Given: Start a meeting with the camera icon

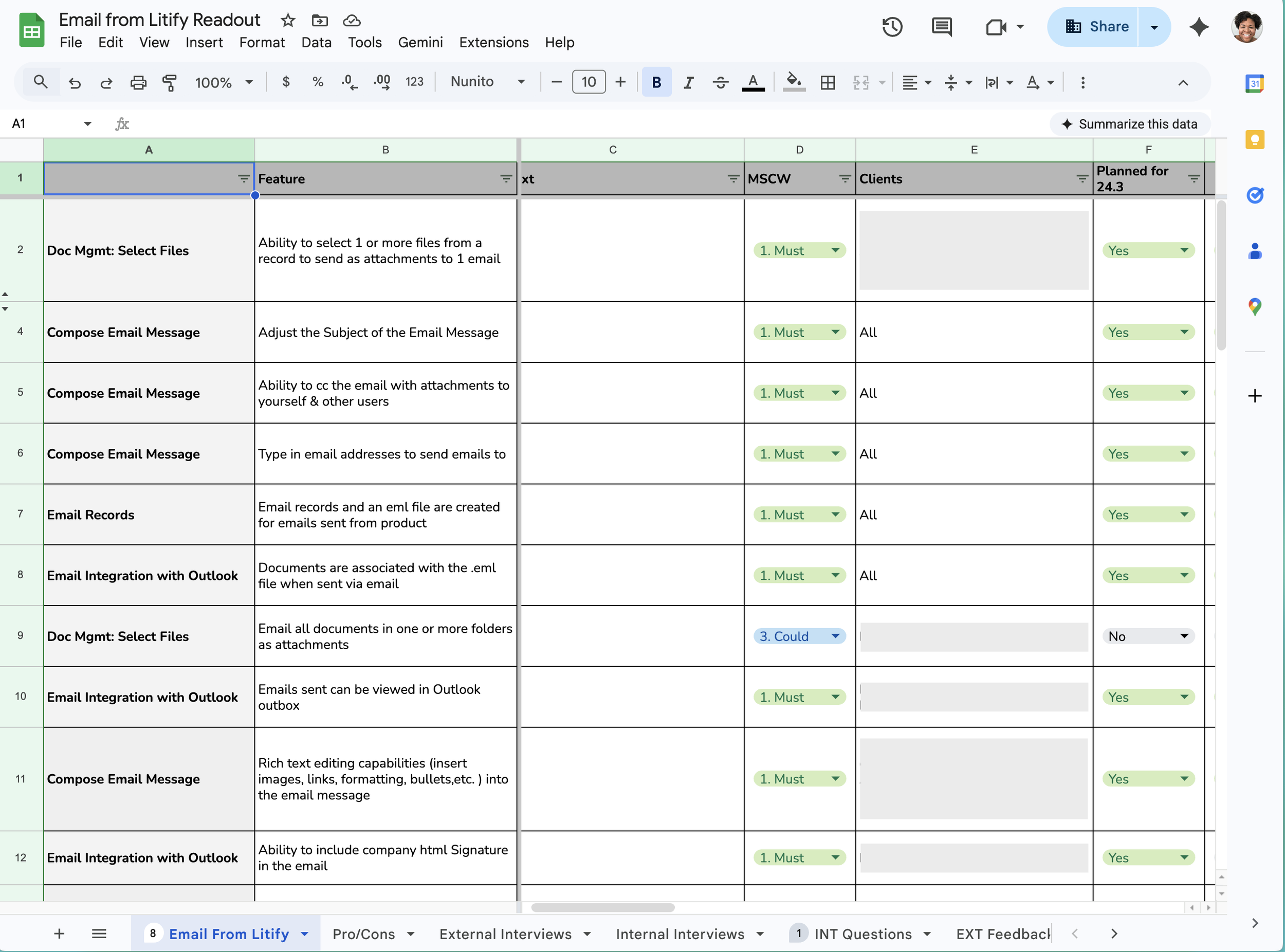Looking at the screenshot, I should [x=996, y=27].
